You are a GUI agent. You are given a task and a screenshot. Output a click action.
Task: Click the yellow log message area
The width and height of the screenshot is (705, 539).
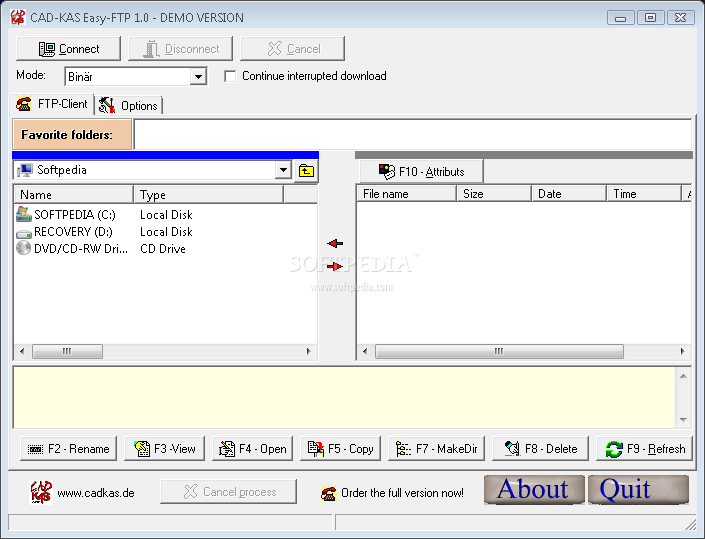344,397
